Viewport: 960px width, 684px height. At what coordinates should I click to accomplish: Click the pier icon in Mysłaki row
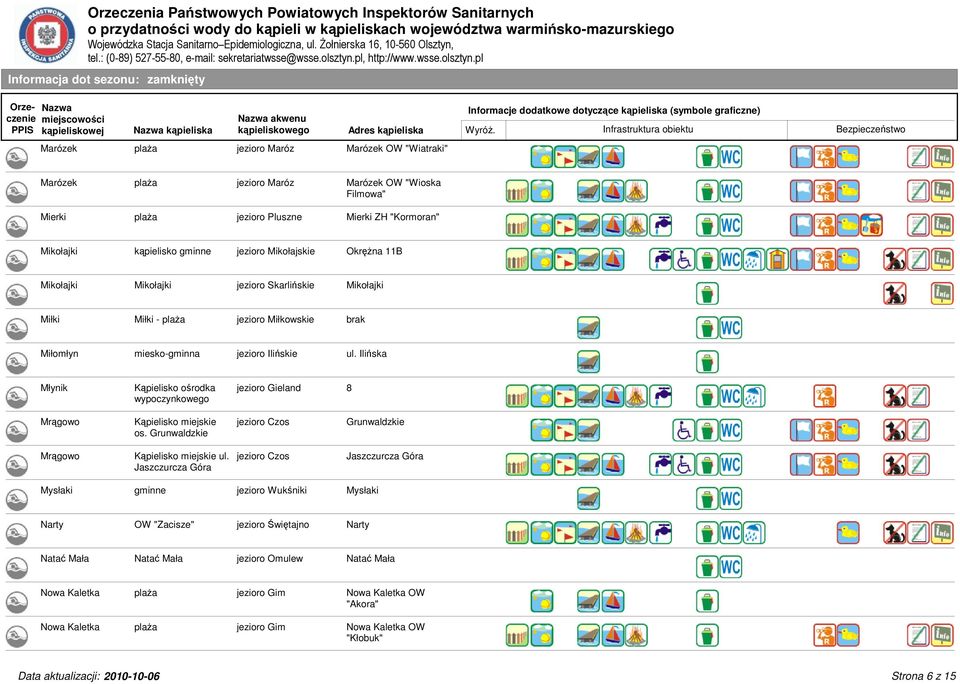pos(588,498)
